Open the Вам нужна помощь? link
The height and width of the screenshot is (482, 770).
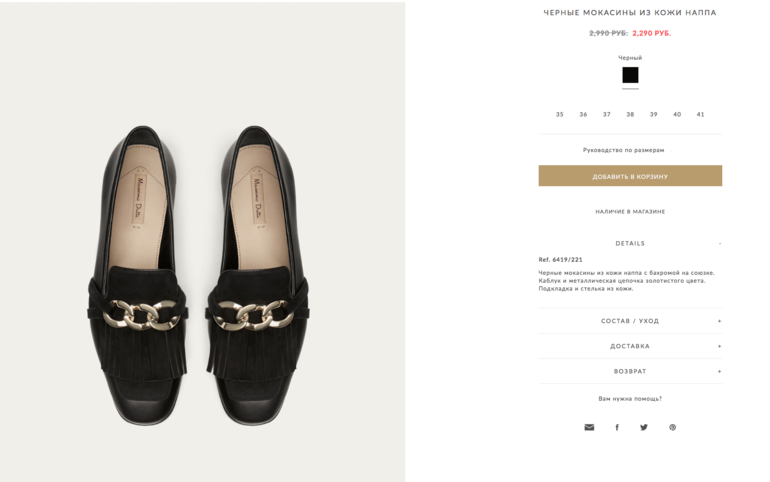630,399
